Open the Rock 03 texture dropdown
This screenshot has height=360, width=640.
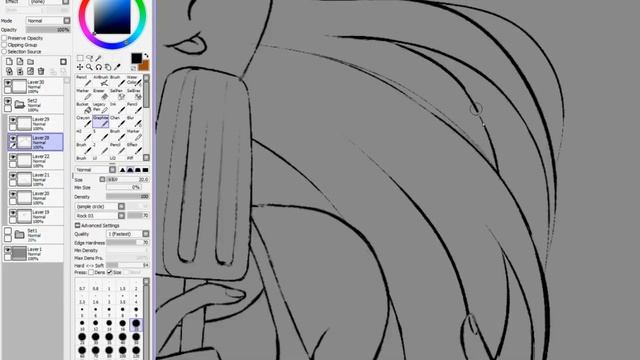pos(100,216)
